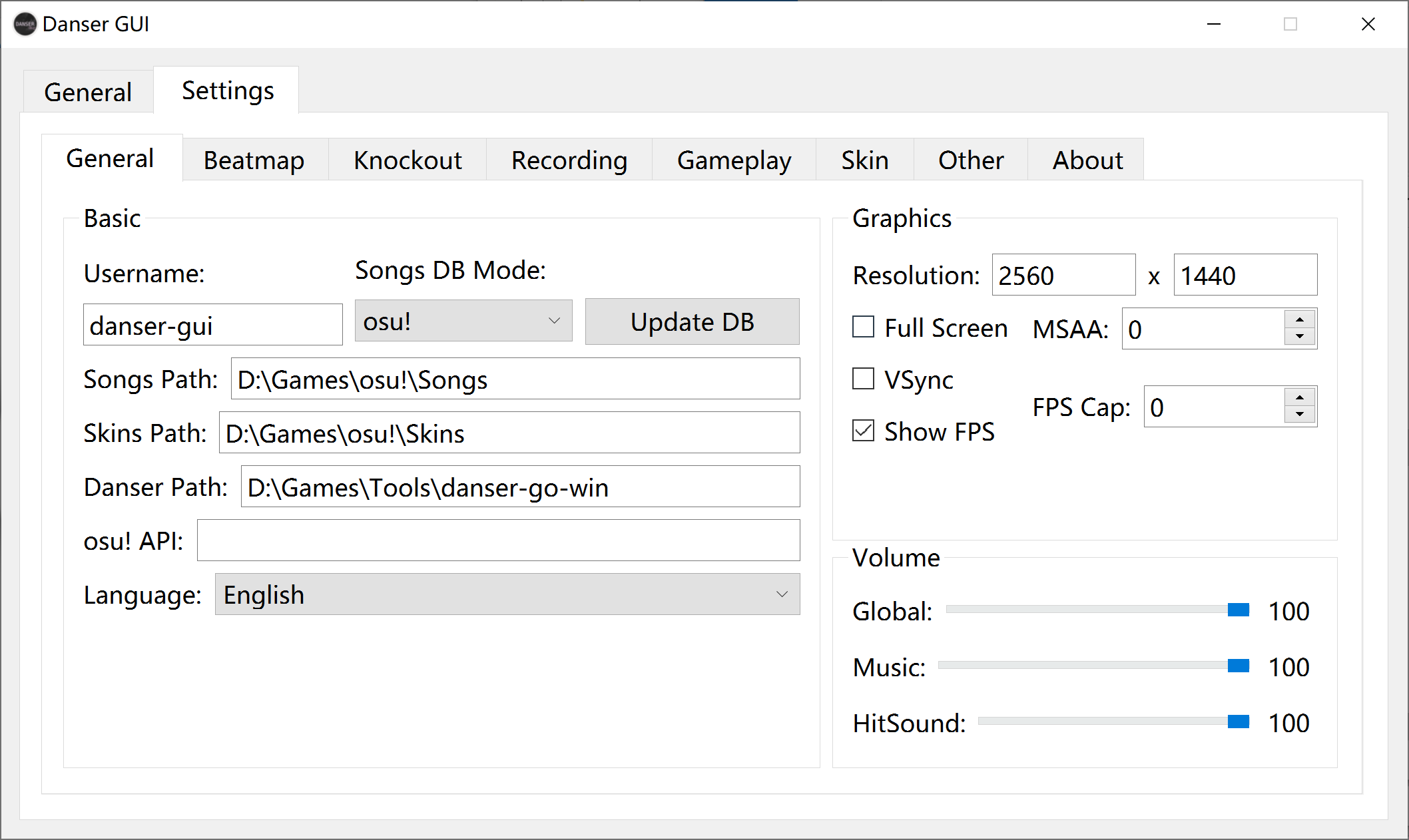This screenshot has width=1409, height=840.
Task: Open the About tab
Action: tap(1087, 160)
